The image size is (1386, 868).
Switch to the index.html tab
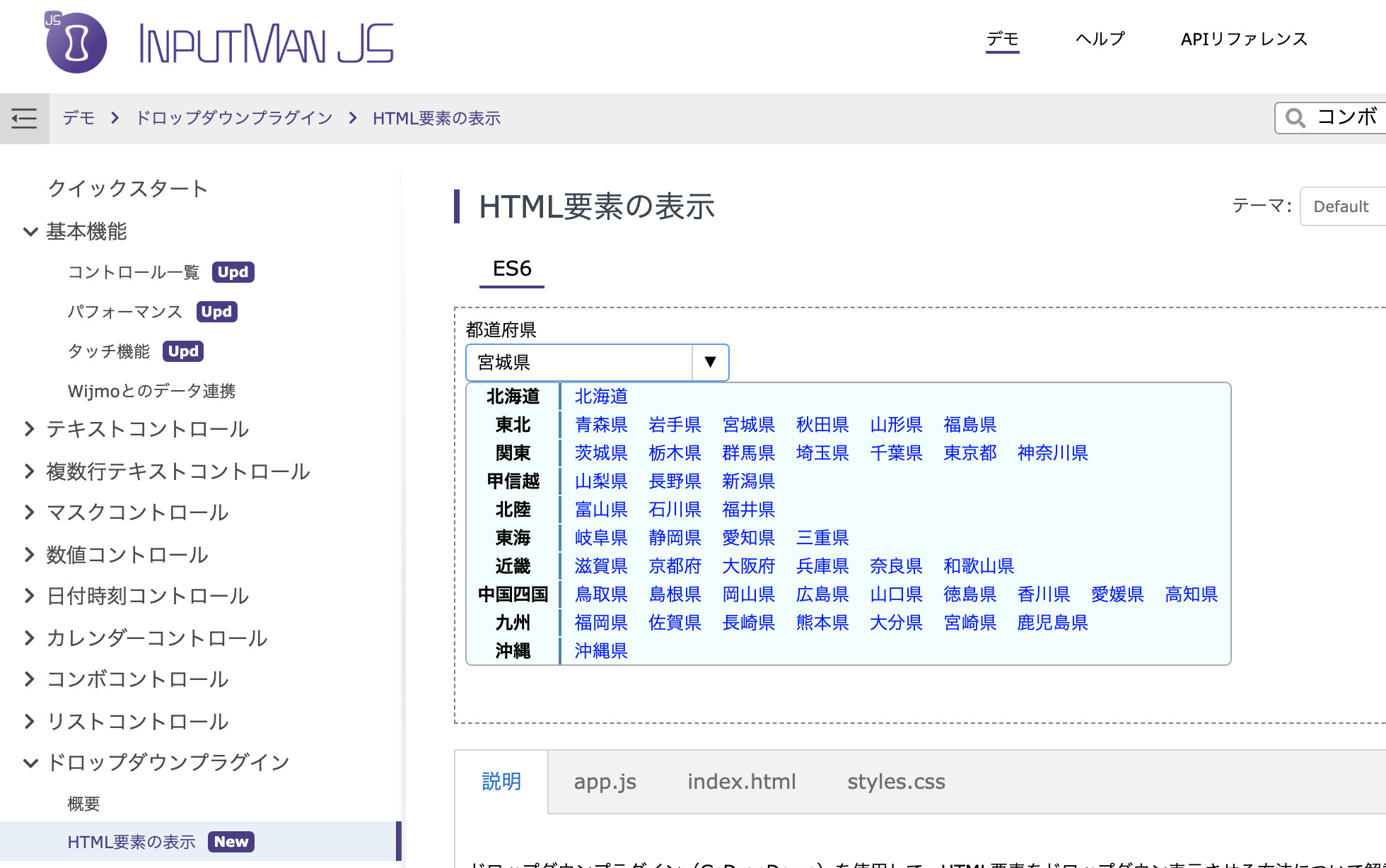(742, 781)
